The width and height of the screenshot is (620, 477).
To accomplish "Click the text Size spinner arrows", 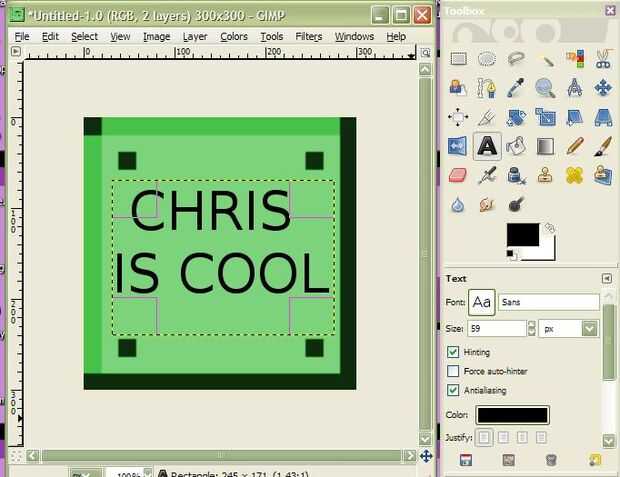I will pos(532,329).
